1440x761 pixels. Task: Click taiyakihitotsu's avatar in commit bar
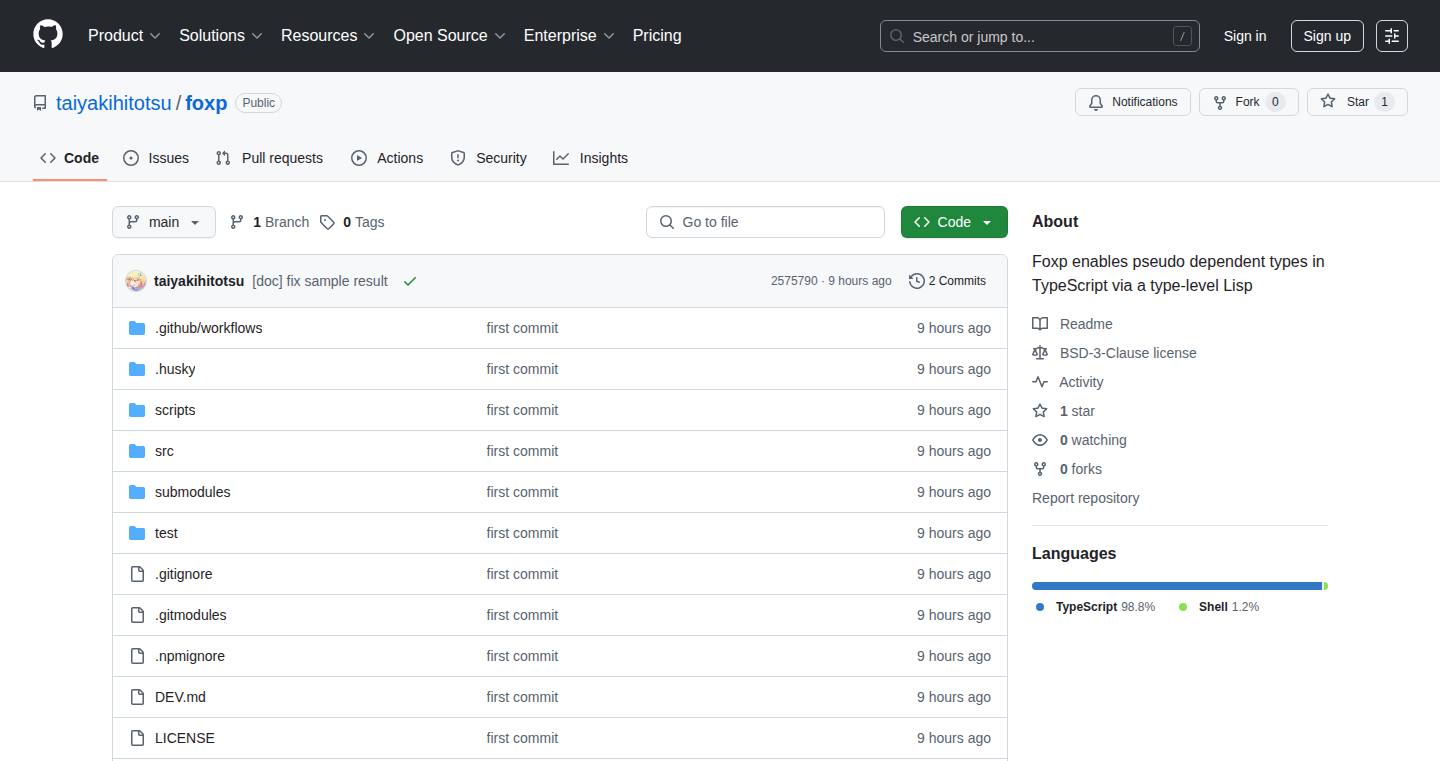[136, 281]
